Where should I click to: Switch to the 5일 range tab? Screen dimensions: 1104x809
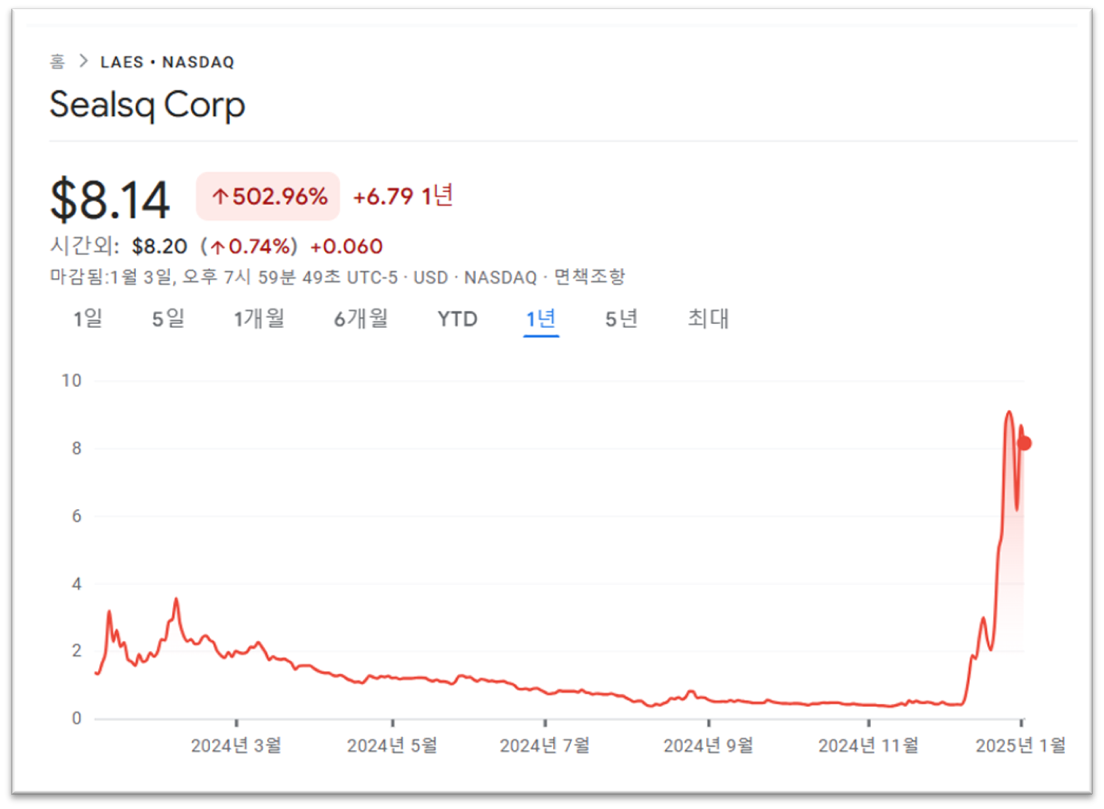pos(168,319)
